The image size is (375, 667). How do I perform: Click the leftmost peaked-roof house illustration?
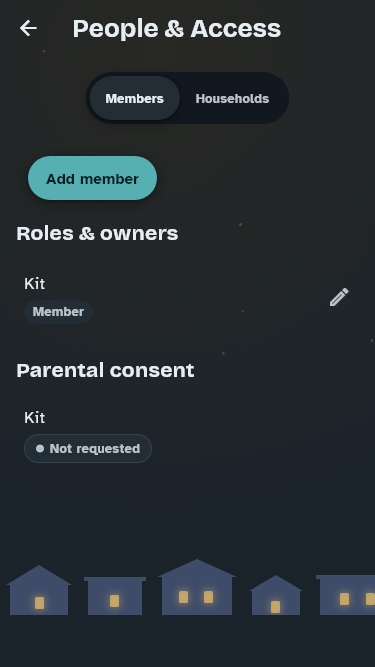[x=39, y=590]
